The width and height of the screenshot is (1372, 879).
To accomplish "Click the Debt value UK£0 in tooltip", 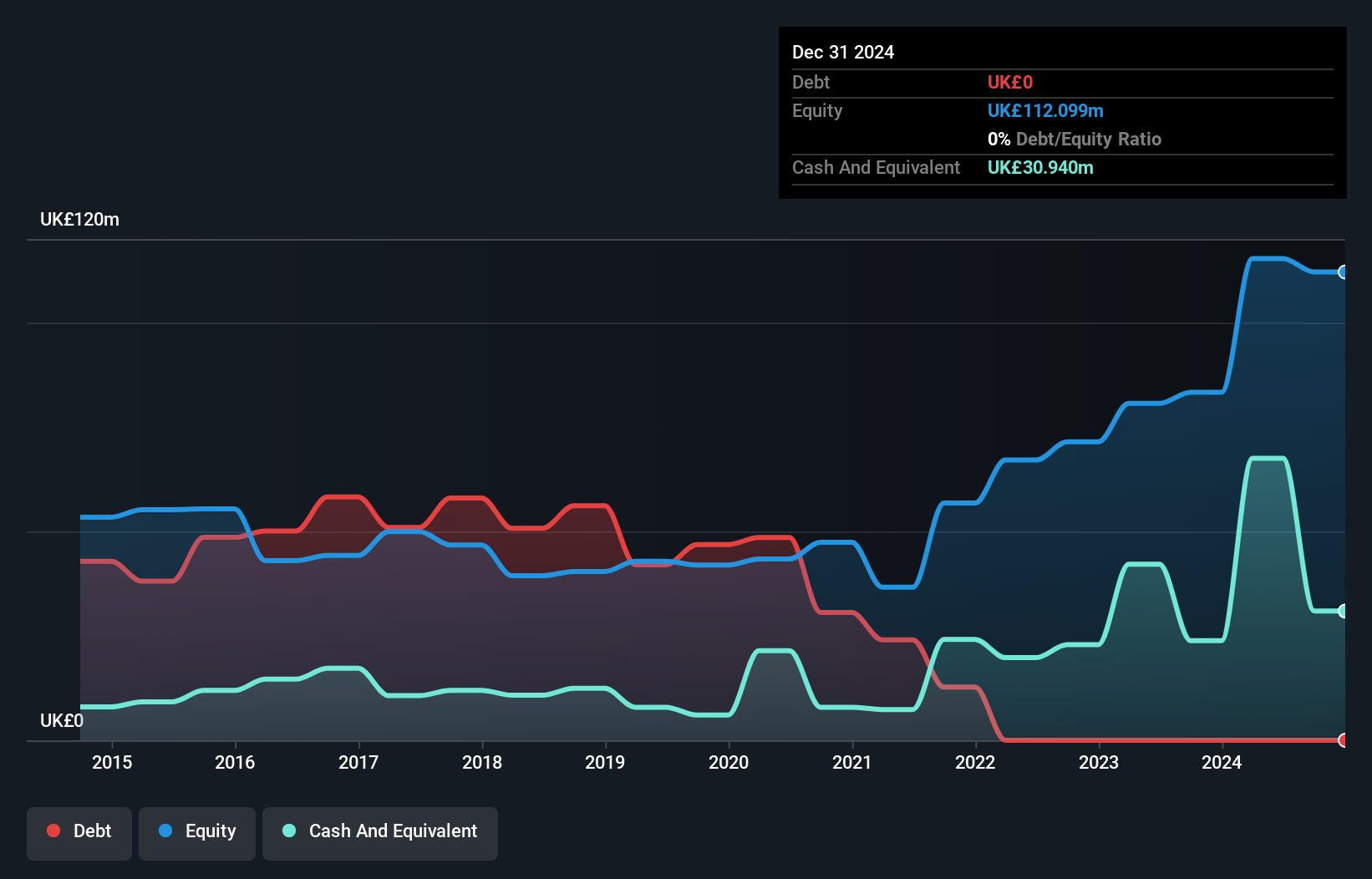I will click(x=1010, y=82).
